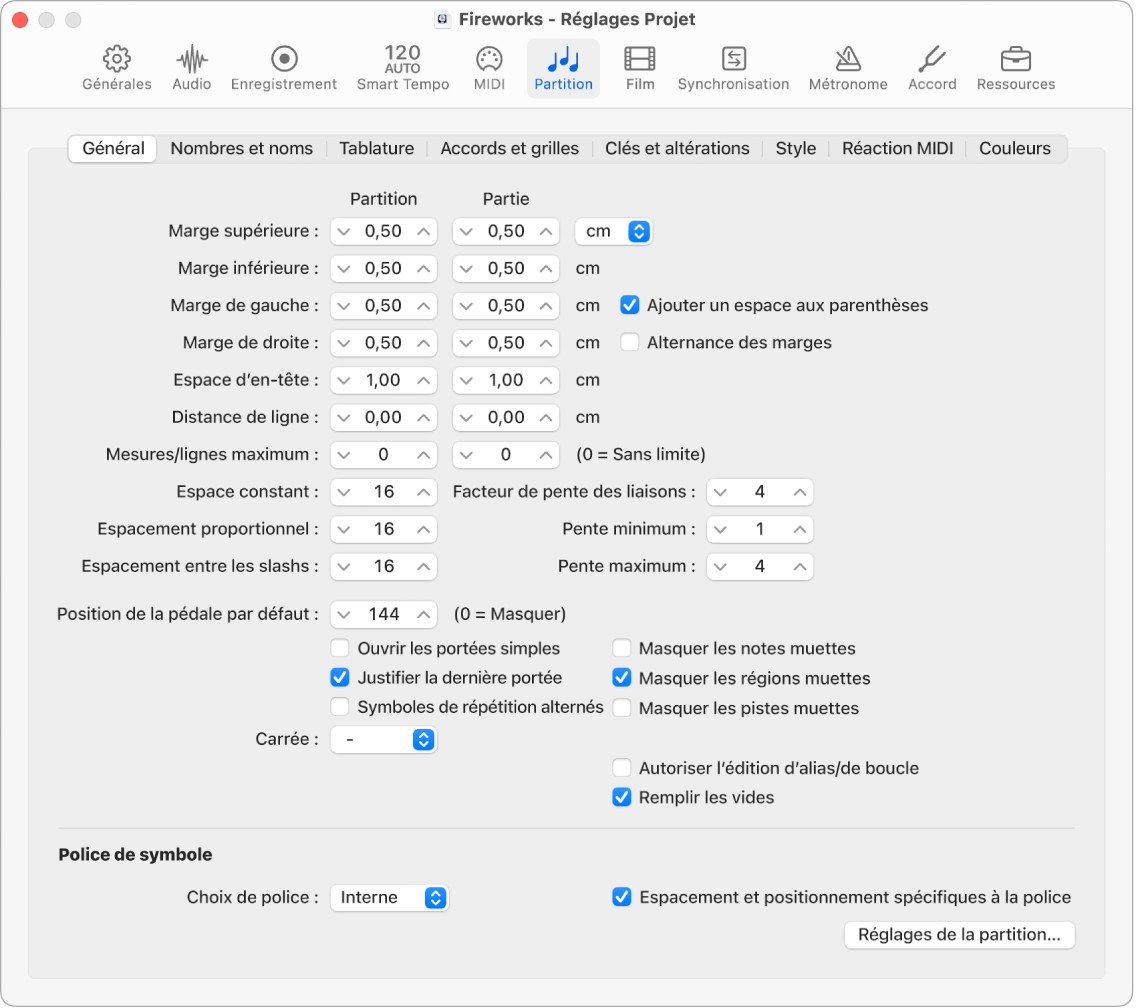The width and height of the screenshot is (1136, 1008).
Task: Increase Espacement entre les slashs value
Action: 424,567
